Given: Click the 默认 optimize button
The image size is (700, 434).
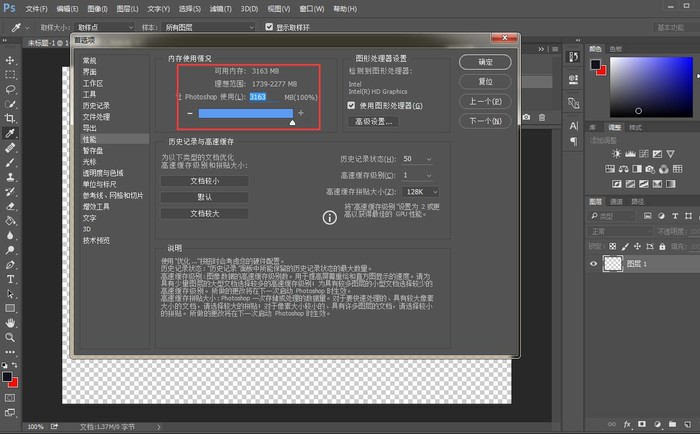Looking at the screenshot, I should tap(204, 197).
